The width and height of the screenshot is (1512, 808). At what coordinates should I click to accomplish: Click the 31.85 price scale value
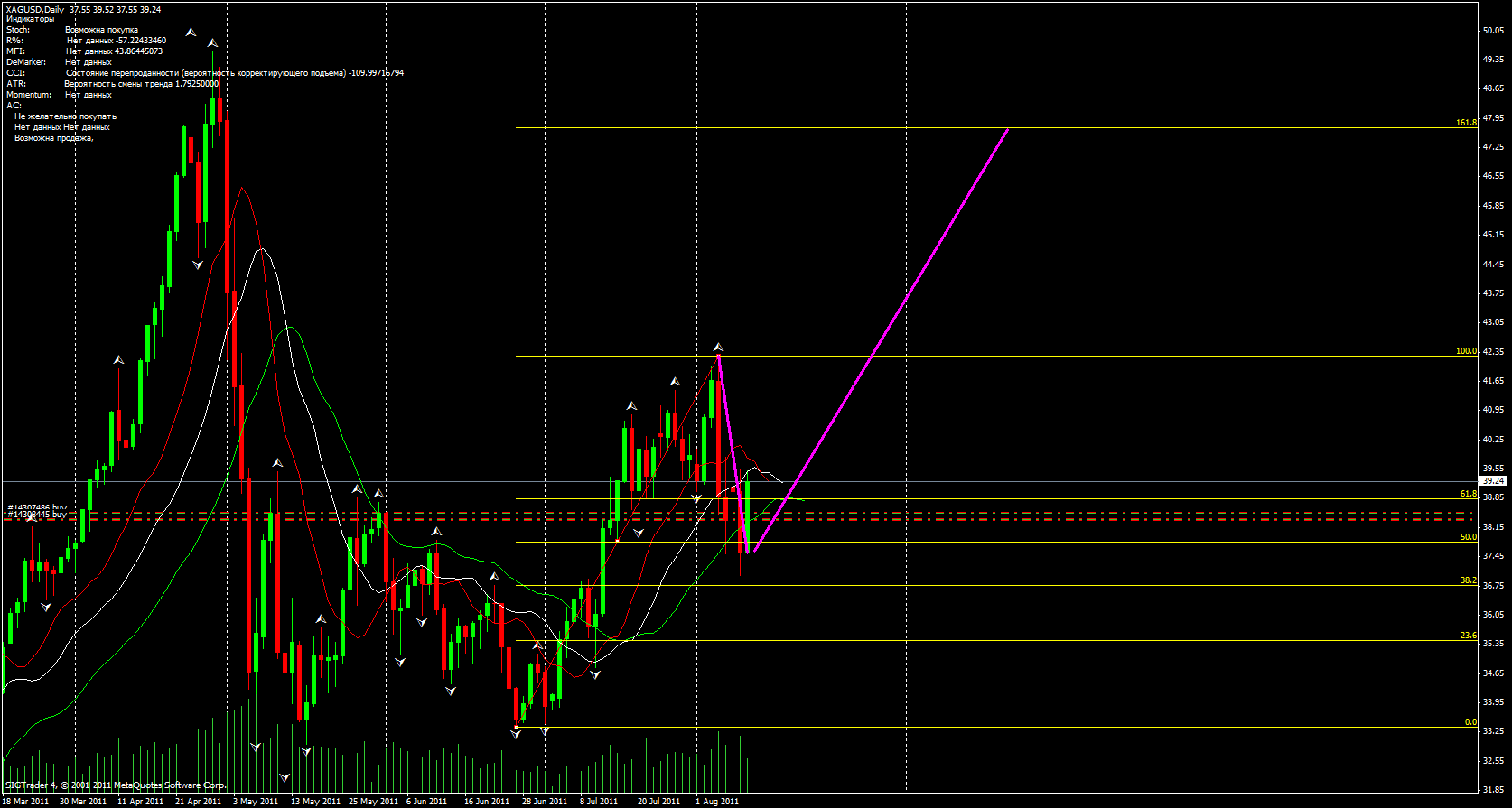point(1493,788)
